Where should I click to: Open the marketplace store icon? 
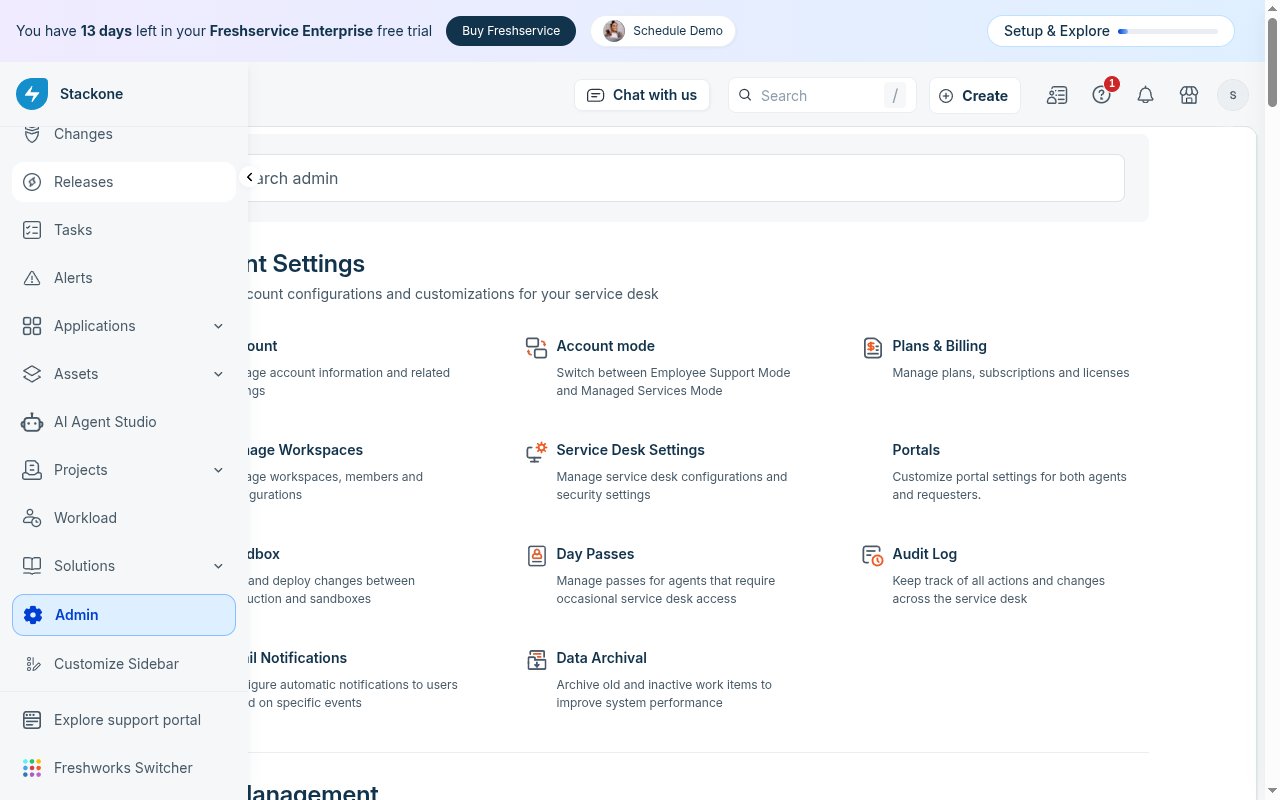[1189, 95]
